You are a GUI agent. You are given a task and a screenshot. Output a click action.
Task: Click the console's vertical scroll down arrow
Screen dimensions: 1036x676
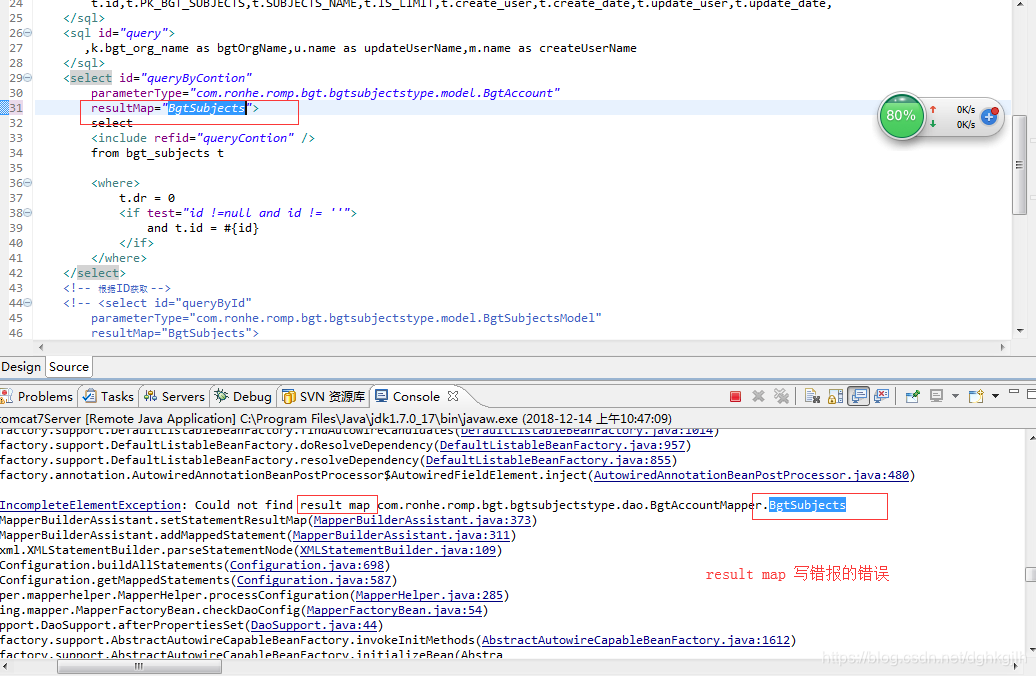[1030, 651]
